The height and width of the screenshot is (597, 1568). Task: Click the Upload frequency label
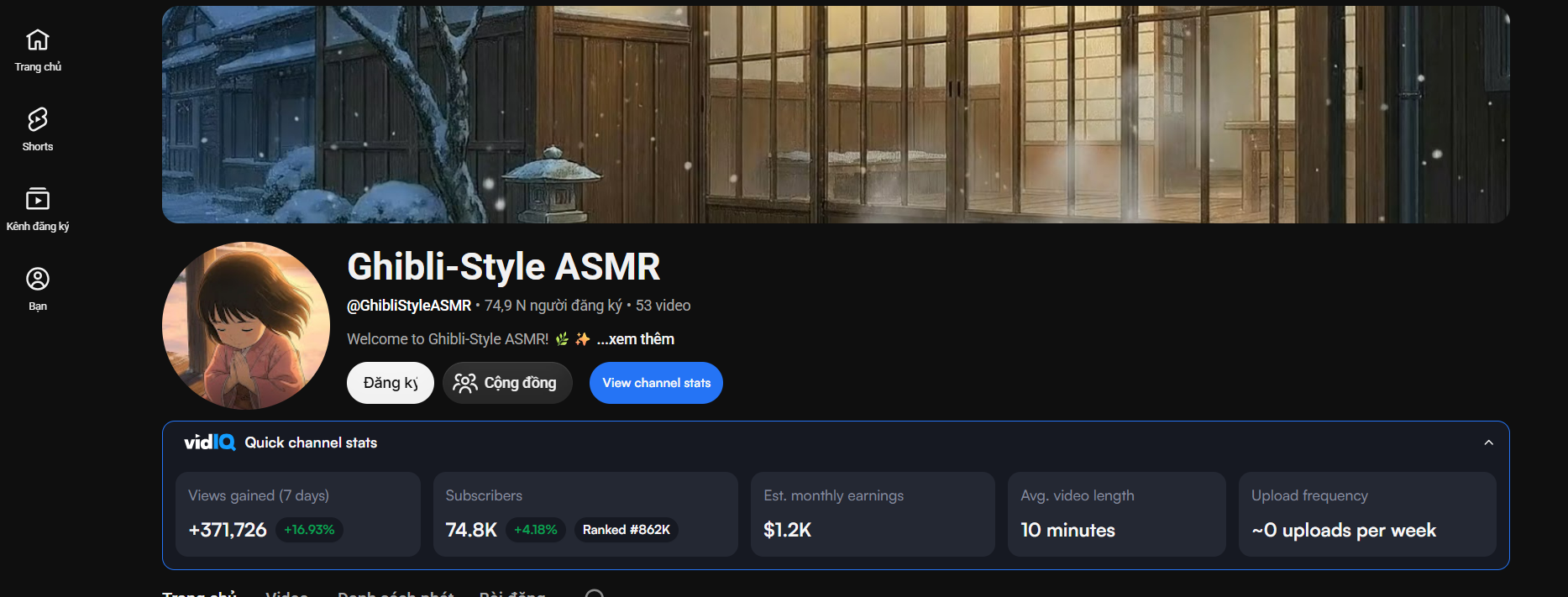click(1309, 495)
